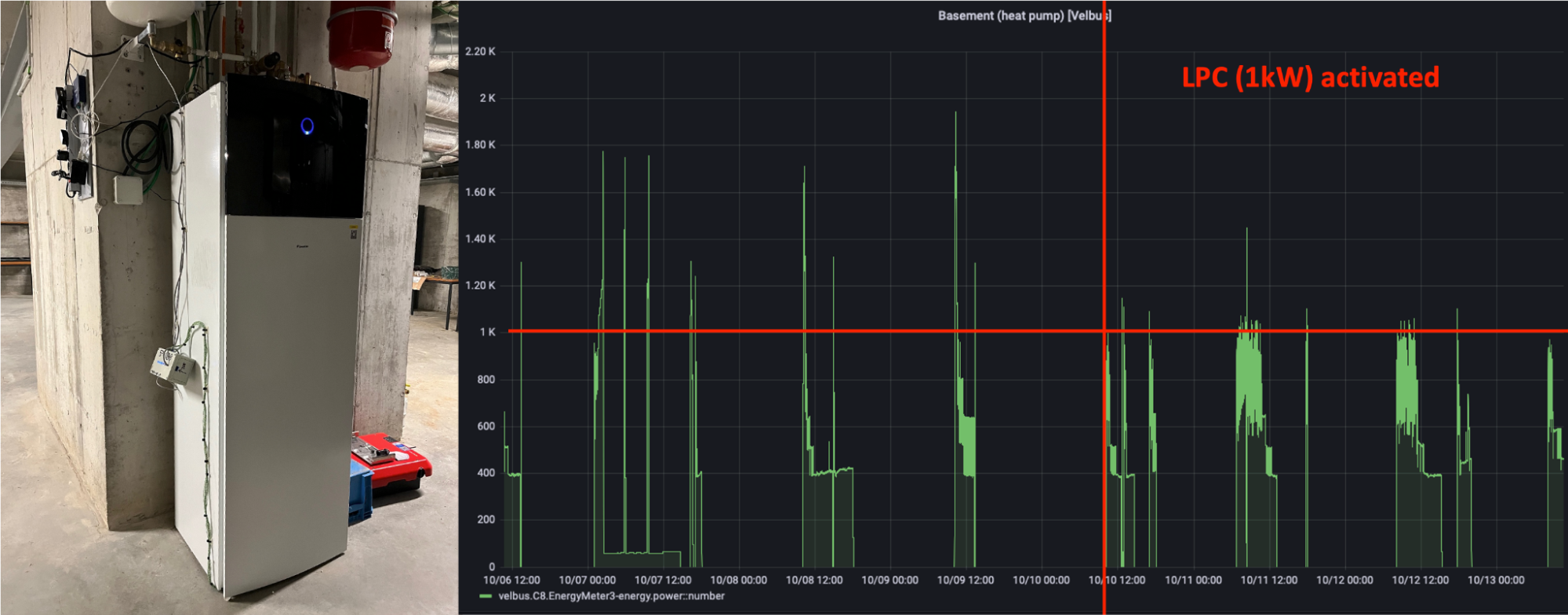Viewport: 1568px width, 615px height.
Task: Select the 10/09 12:00 x-axis time label
Action: [965, 580]
